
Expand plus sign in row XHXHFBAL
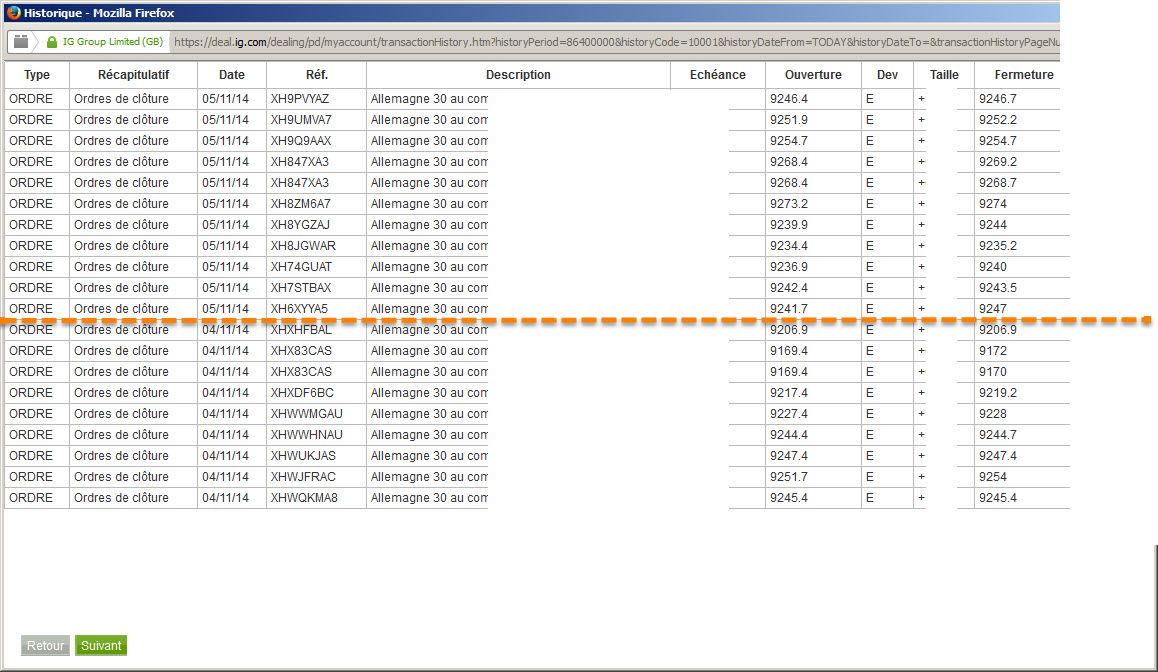pyautogui.click(x=921, y=331)
